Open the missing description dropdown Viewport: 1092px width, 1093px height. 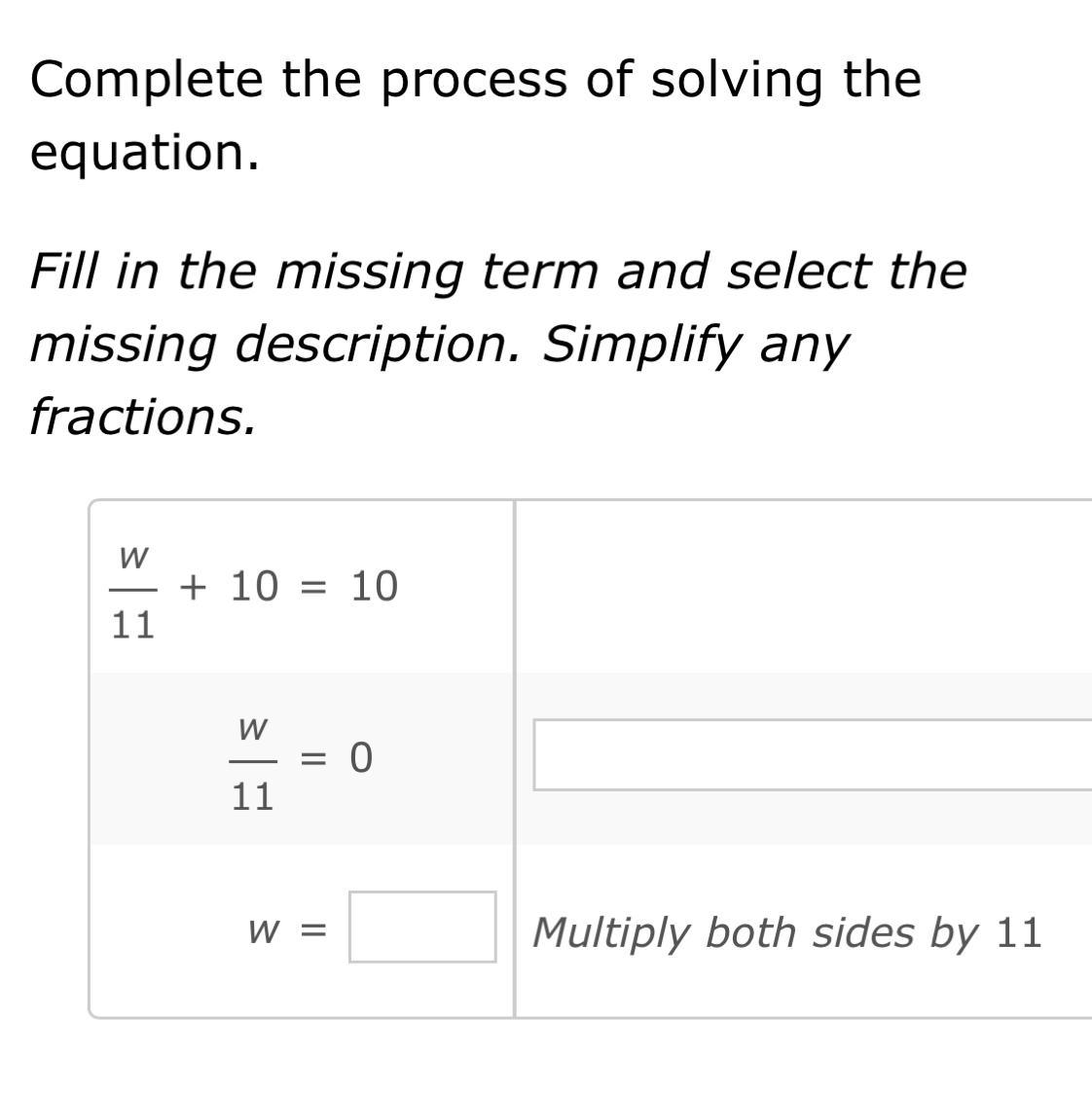[x=812, y=754]
